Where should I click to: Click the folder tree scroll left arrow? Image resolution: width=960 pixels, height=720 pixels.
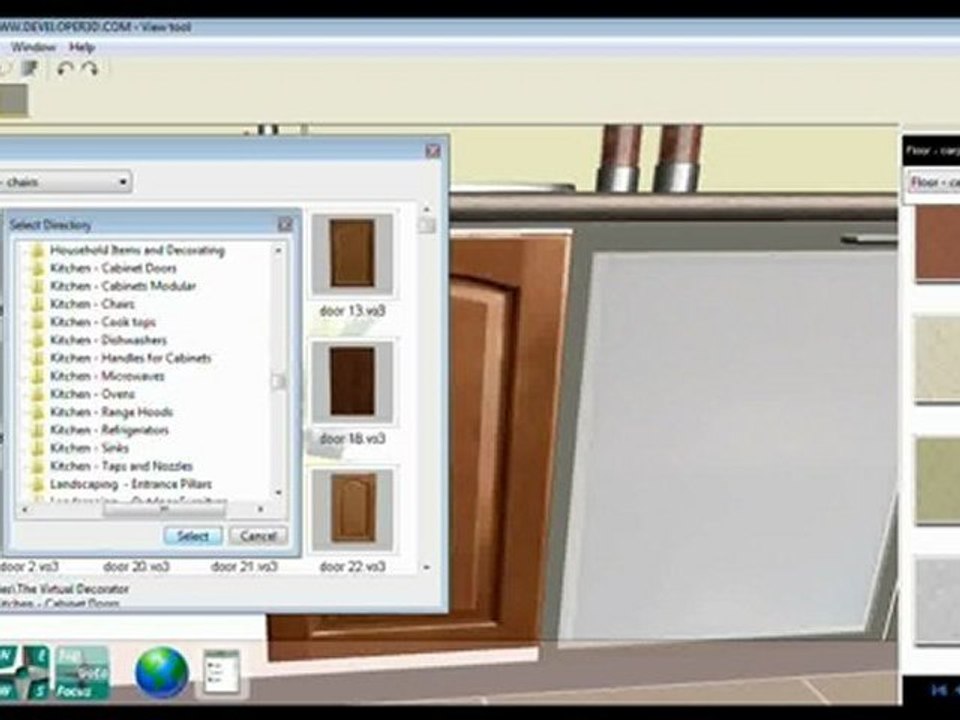click(25, 509)
